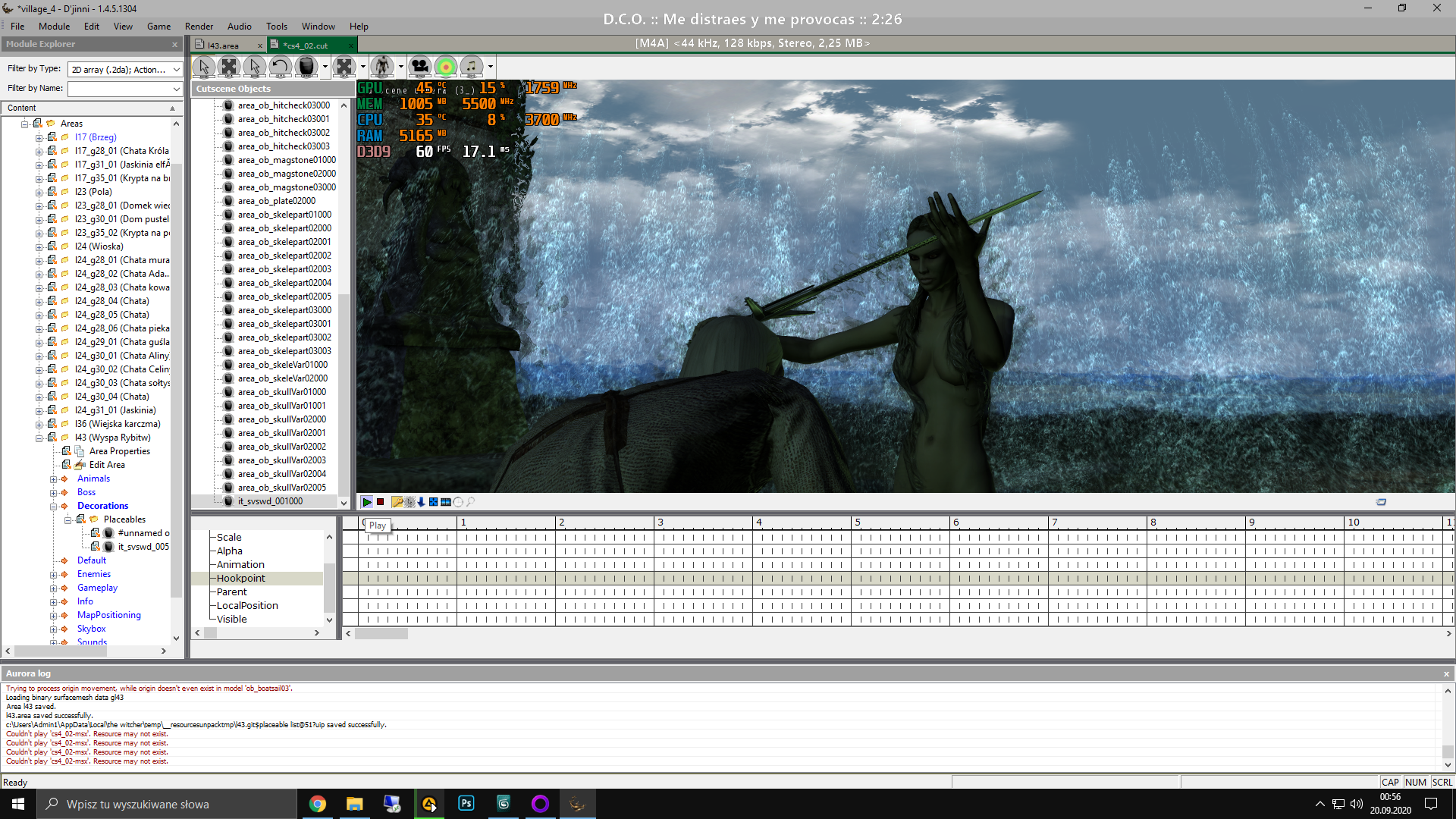Select area_ob_plate02000 in Cutscene Objects
This screenshot has width=1456, height=819.
pyautogui.click(x=276, y=201)
